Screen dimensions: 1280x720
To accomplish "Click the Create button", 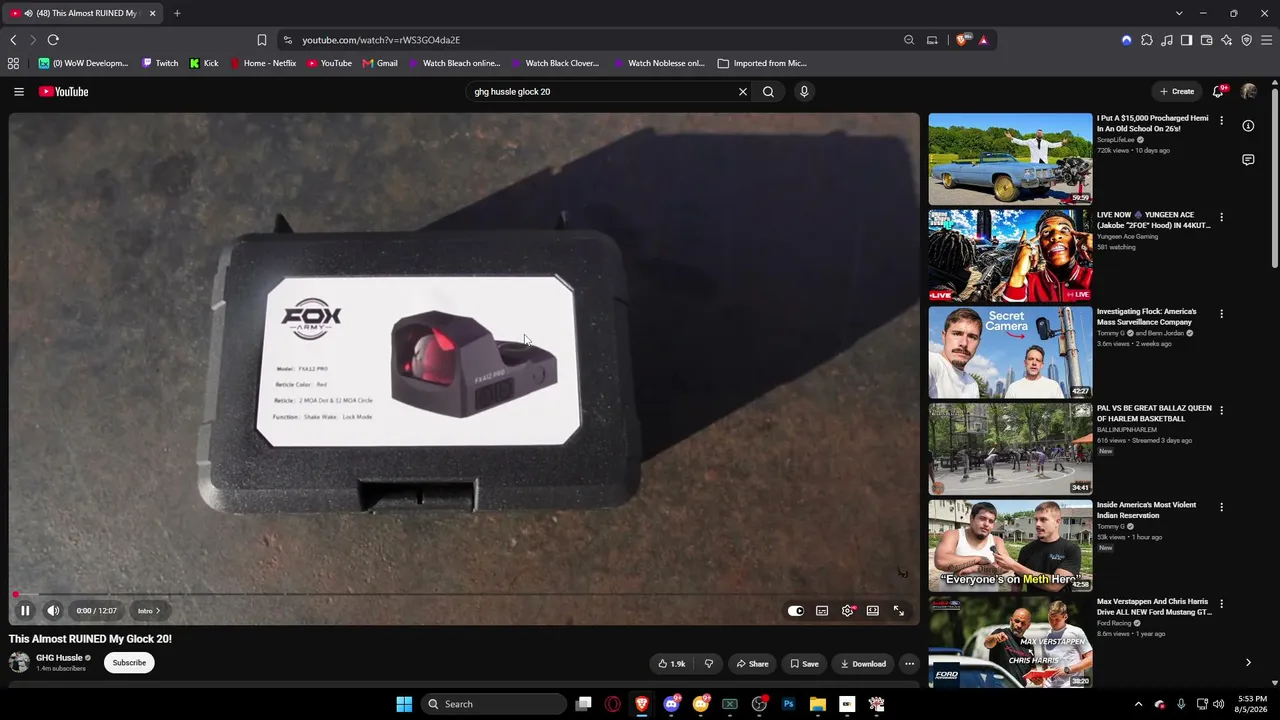I will click(x=1176, y=91).
